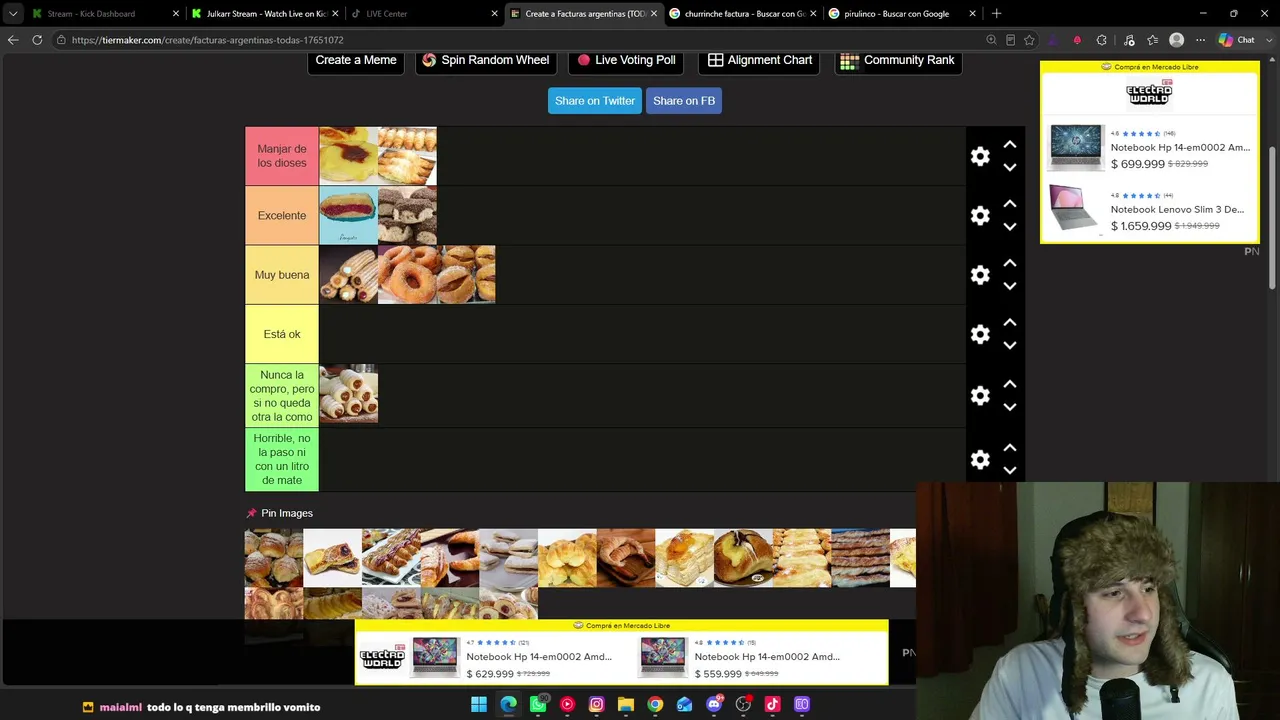
Task: Open the browser extensions puzzle icon
Action: click(1102, 40)
